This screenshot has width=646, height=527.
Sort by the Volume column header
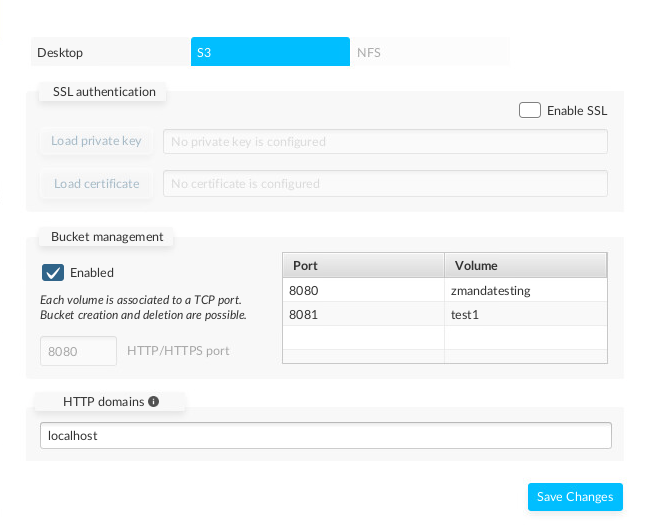[525, 265]
